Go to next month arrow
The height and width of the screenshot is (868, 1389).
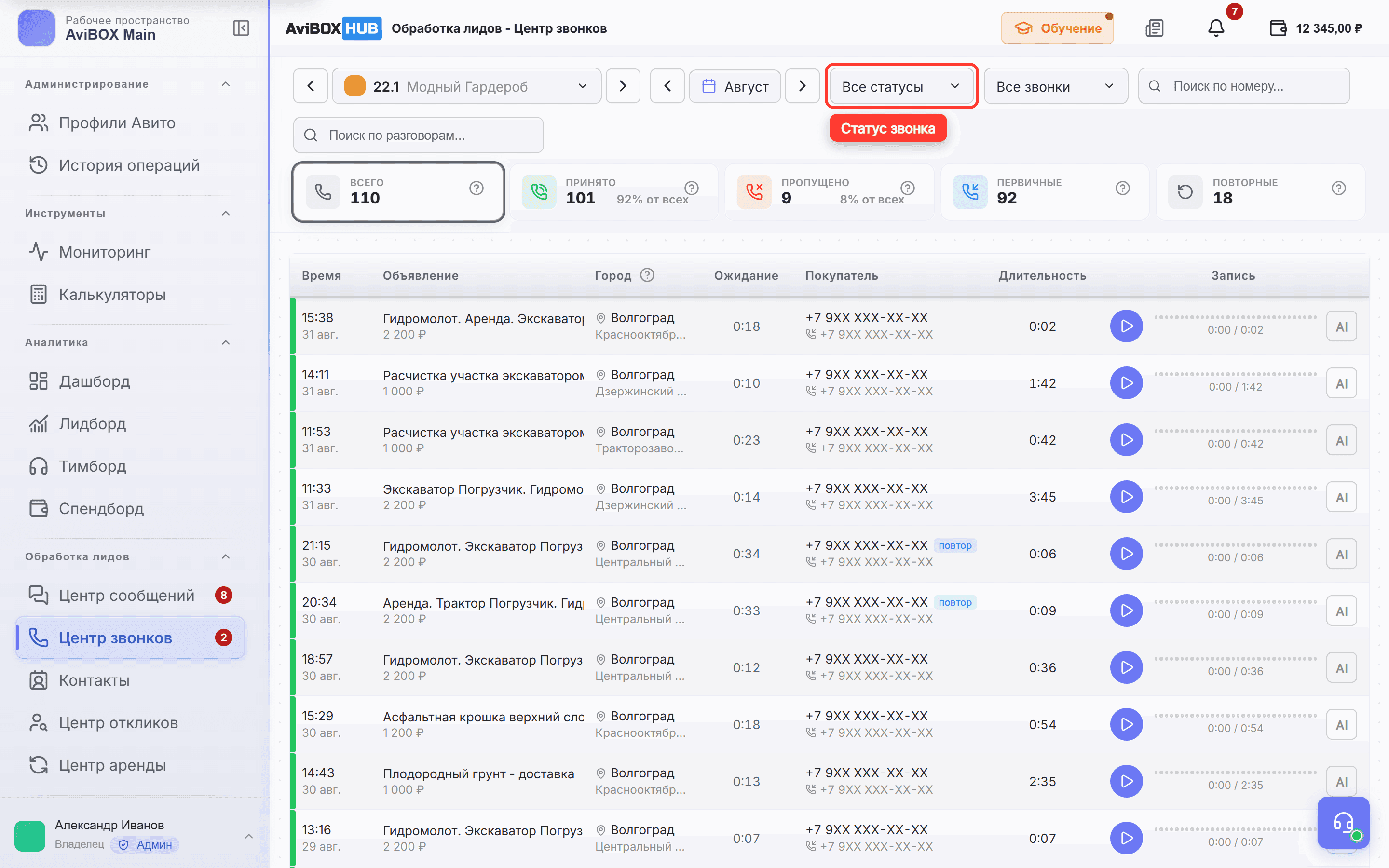pos(802,86)
